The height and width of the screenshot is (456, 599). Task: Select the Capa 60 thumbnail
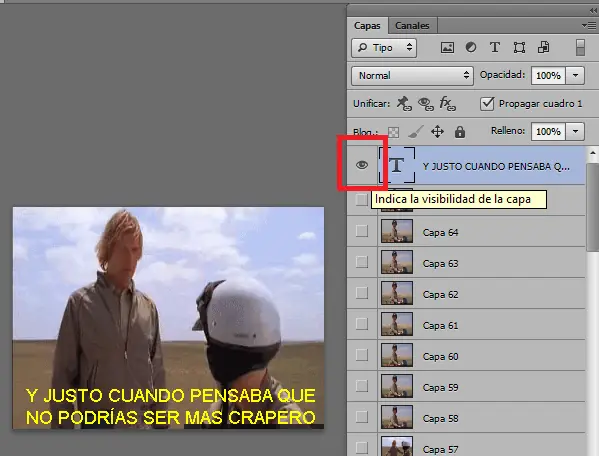point(397,355)
